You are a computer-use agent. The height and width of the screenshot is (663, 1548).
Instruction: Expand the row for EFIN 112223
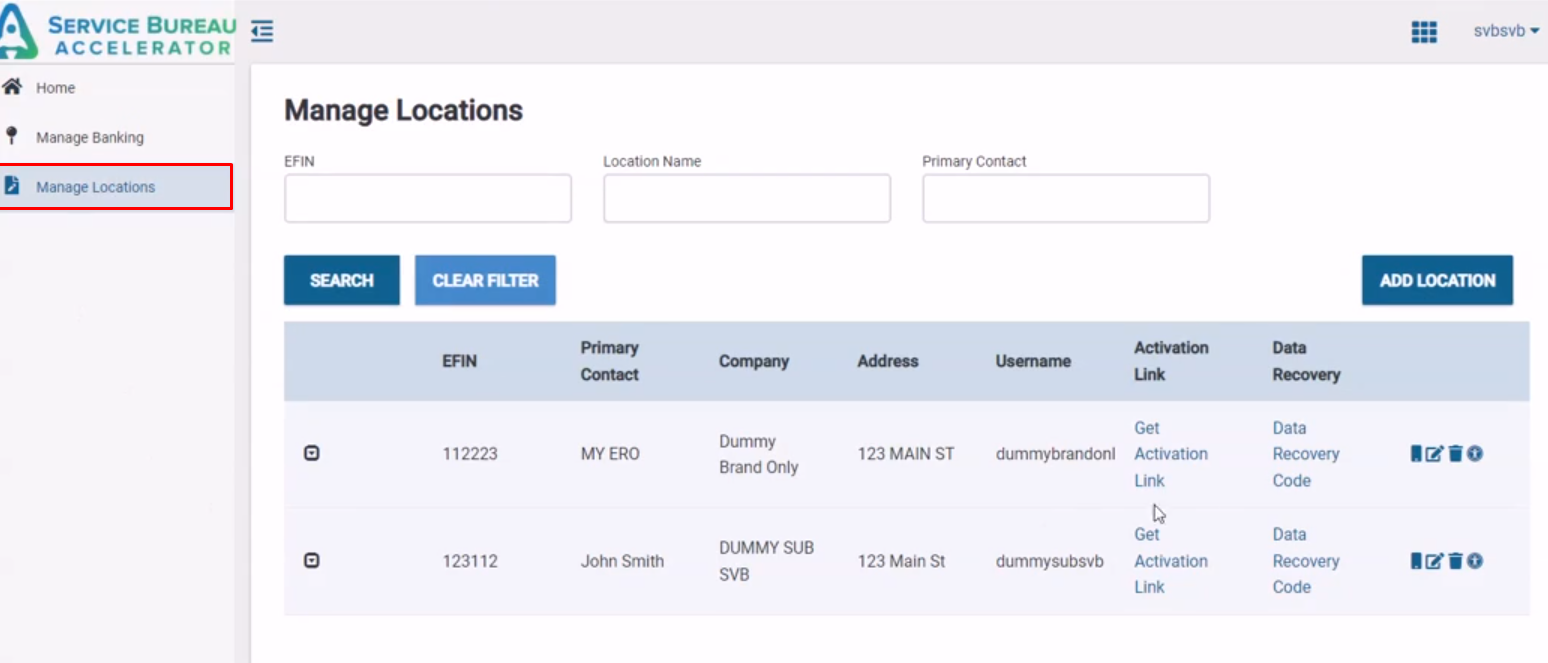pyautogui.click(x=312, y=454)
